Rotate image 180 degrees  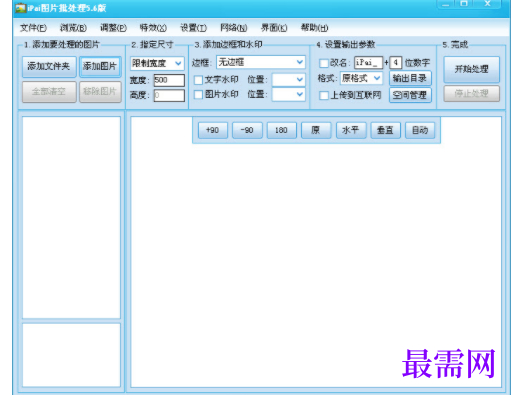tap(281, 130)
